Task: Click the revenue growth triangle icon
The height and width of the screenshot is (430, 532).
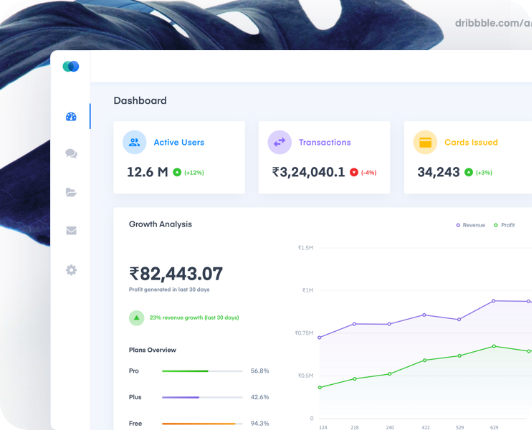Action: (136, 318)
